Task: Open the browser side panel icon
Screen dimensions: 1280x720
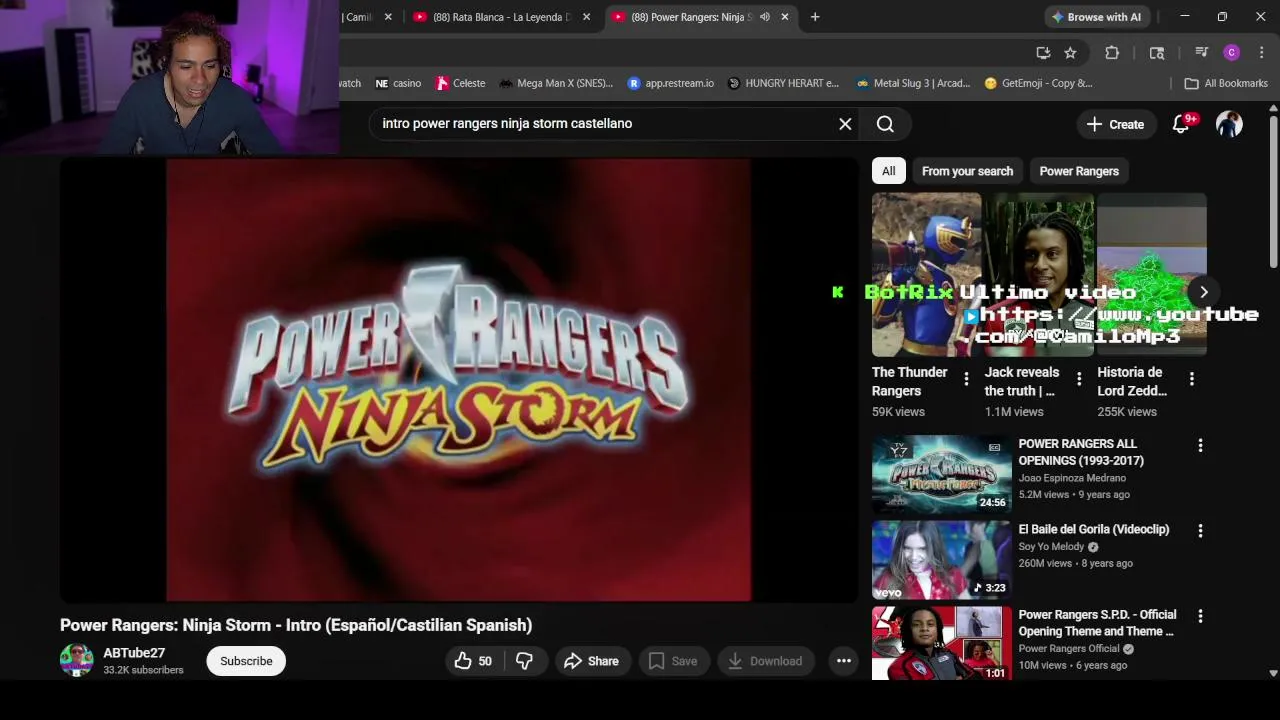Action: point(1157,53)
